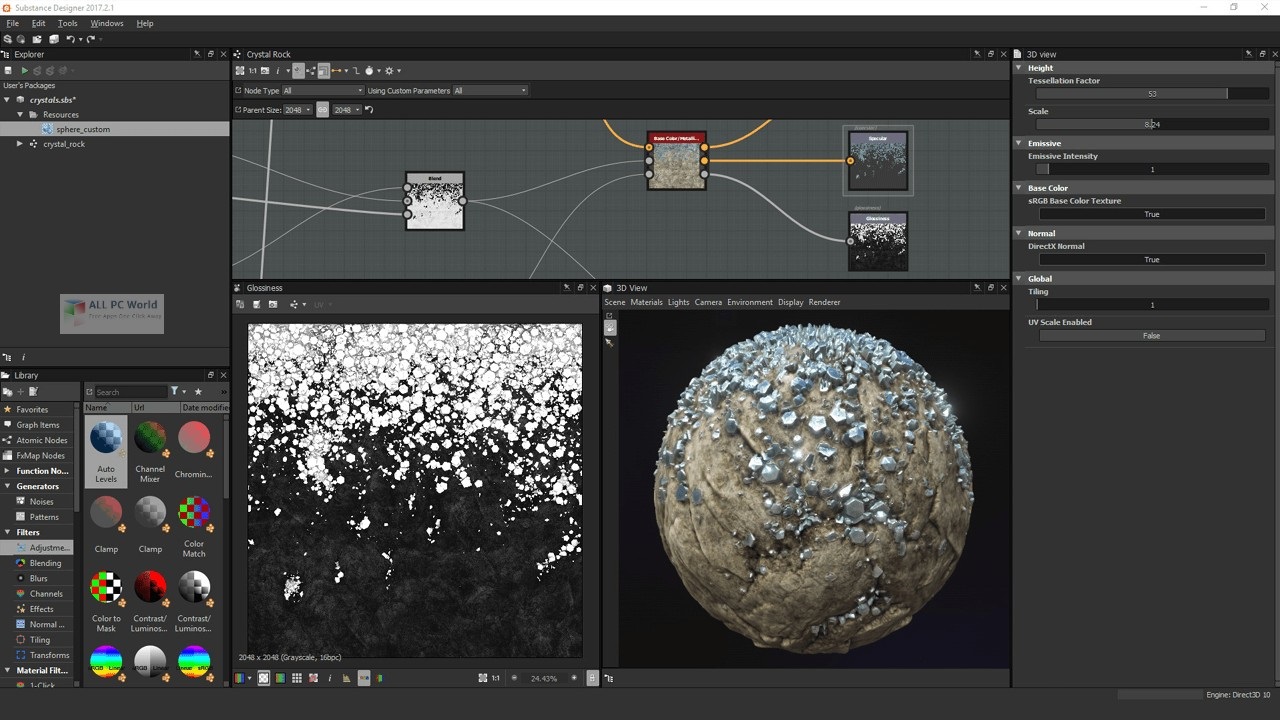1280x720 pixels.
Task: Open first Parent Size 2048 dropdown
Action: pos(298,109)
